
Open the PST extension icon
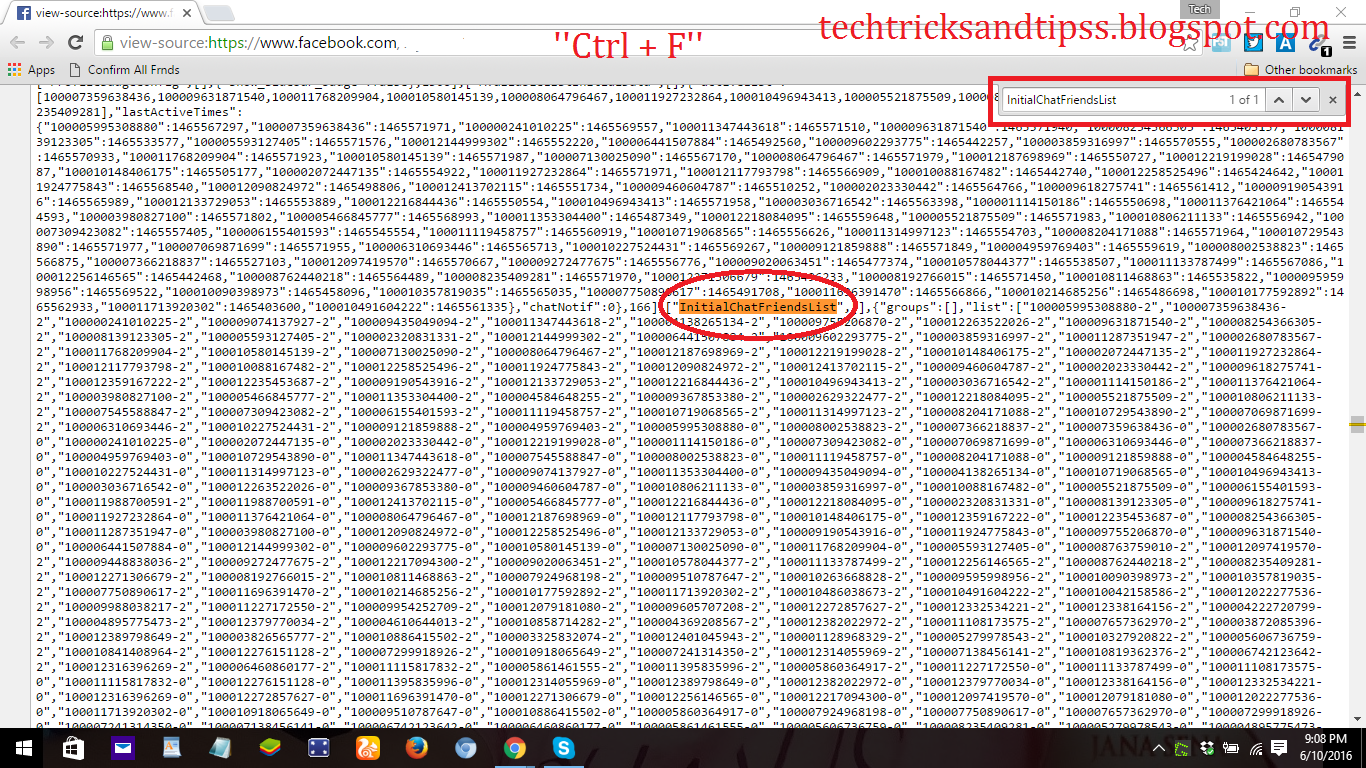[1220, 43]
